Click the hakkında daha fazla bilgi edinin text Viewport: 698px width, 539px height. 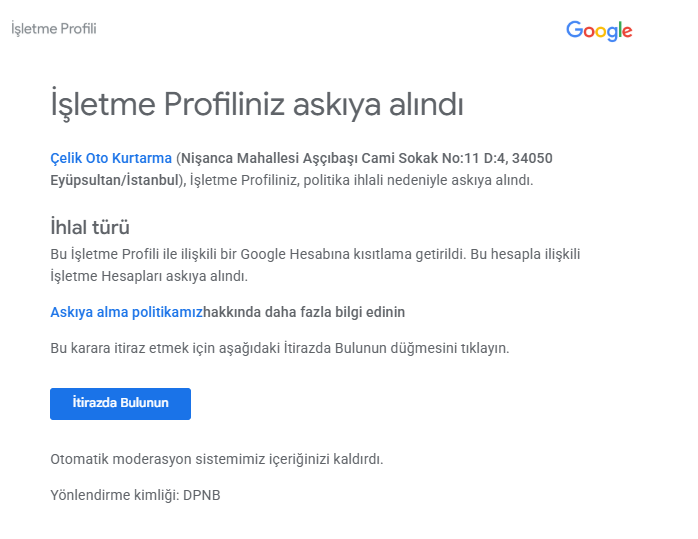(304, 312)
